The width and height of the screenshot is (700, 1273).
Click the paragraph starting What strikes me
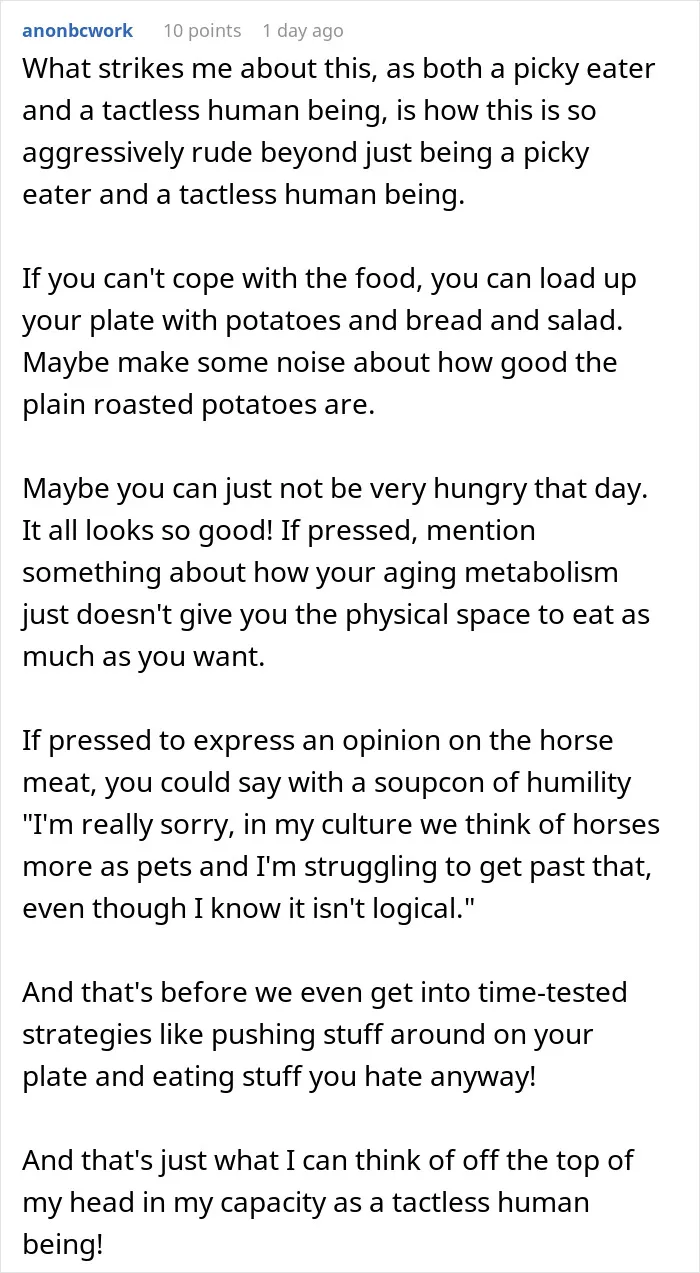click(339, 132)
